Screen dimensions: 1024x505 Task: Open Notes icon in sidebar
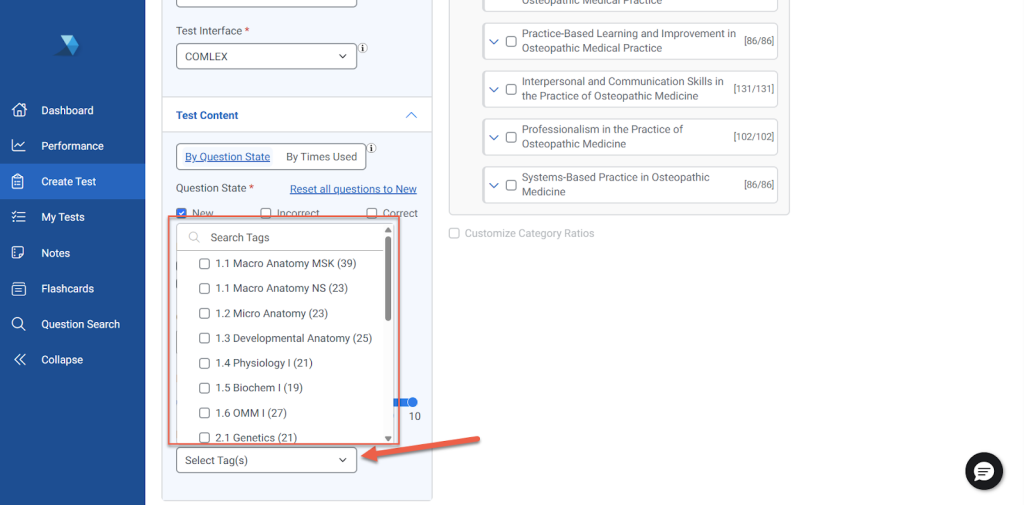coord(18,253)
